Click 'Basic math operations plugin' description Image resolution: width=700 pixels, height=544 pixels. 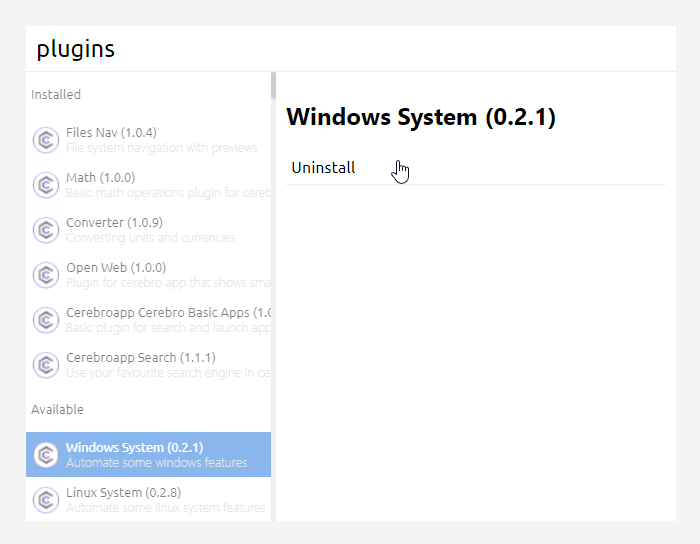click(168, 193)
